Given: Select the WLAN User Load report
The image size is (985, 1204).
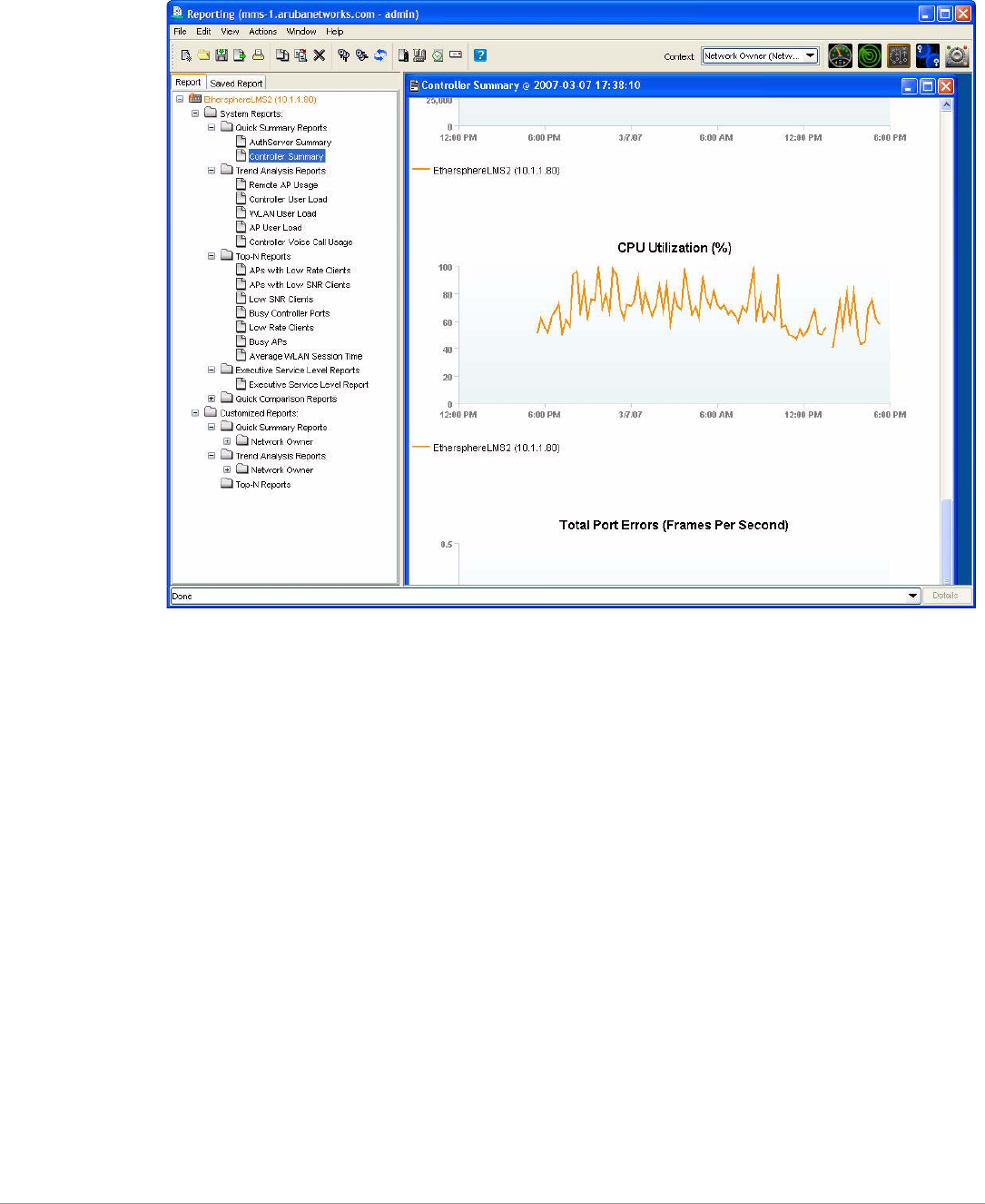Looking at the screenshot, I should pos(282,213).
